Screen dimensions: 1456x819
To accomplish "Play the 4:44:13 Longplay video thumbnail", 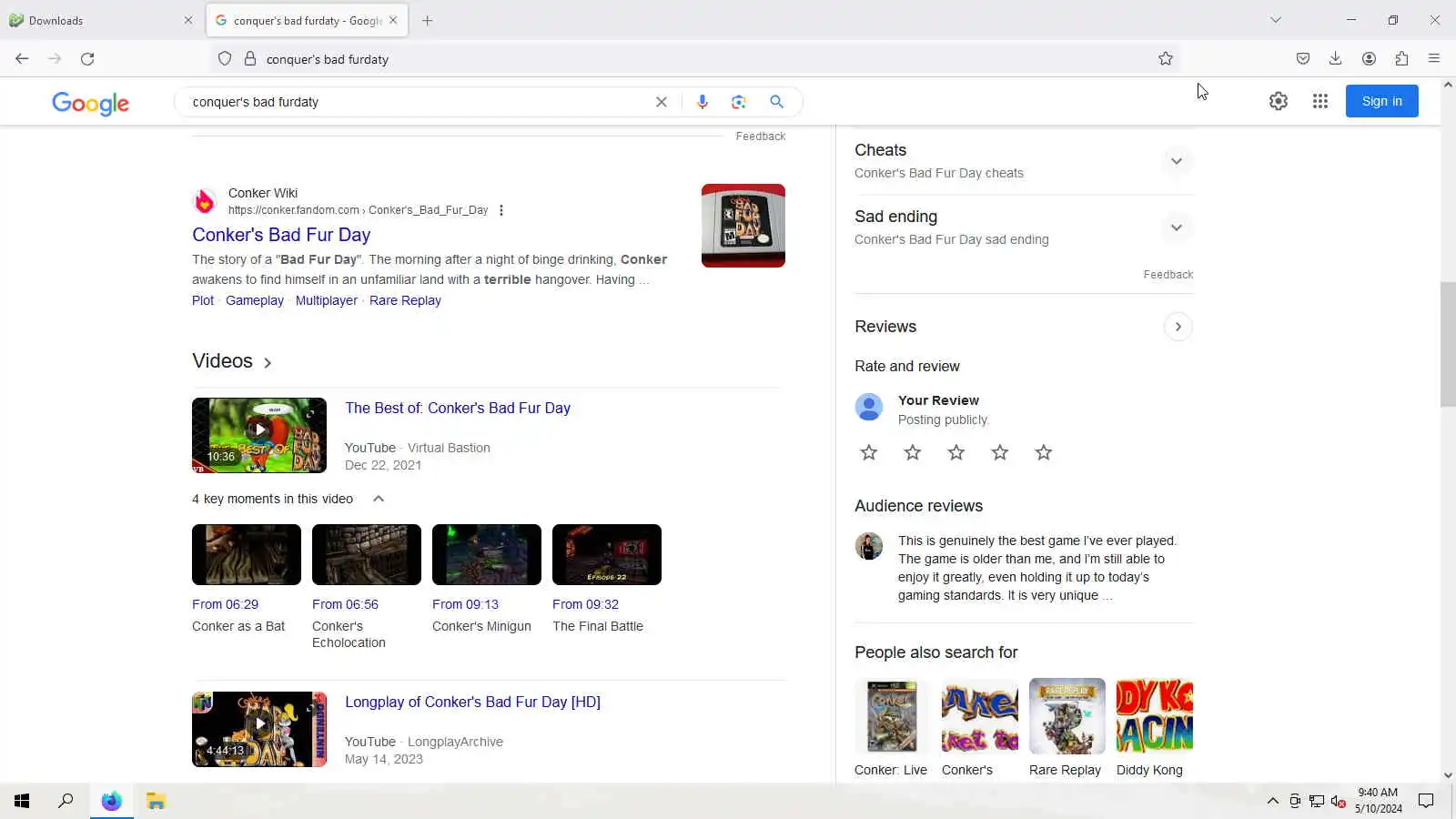I will [259, 729].
